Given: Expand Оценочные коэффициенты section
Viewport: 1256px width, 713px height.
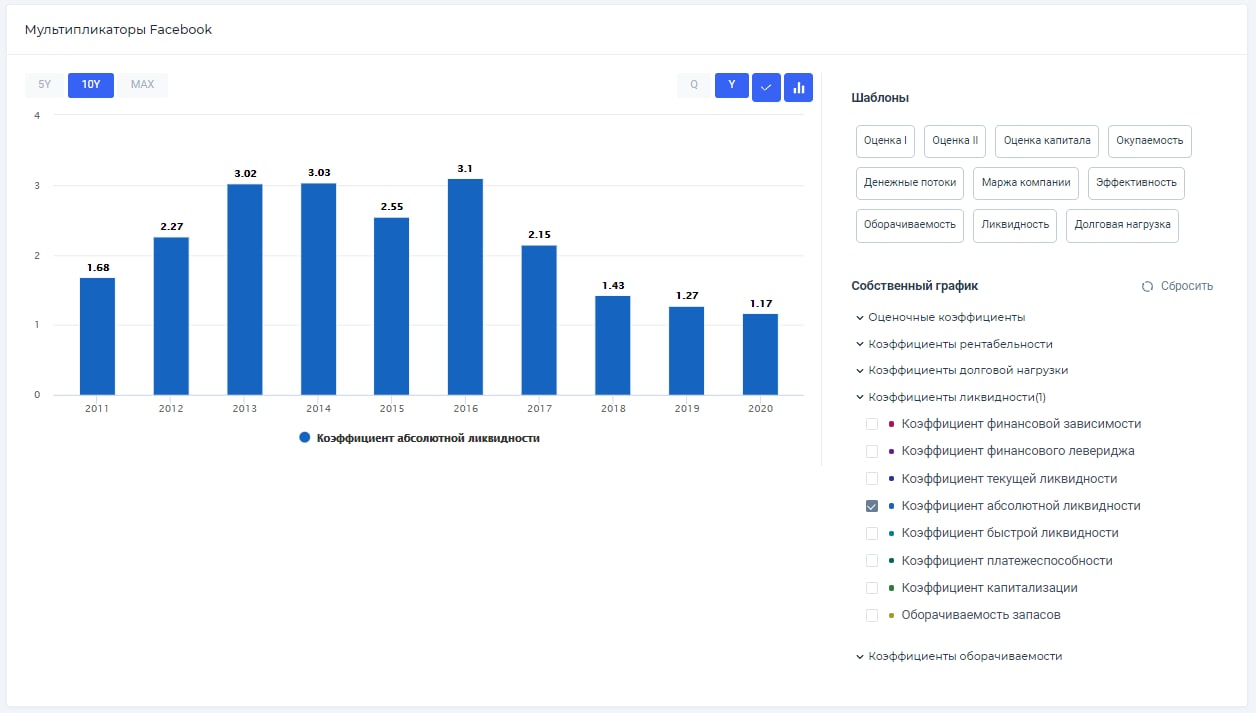Looking at the screenshot, I should pos(940,317).
